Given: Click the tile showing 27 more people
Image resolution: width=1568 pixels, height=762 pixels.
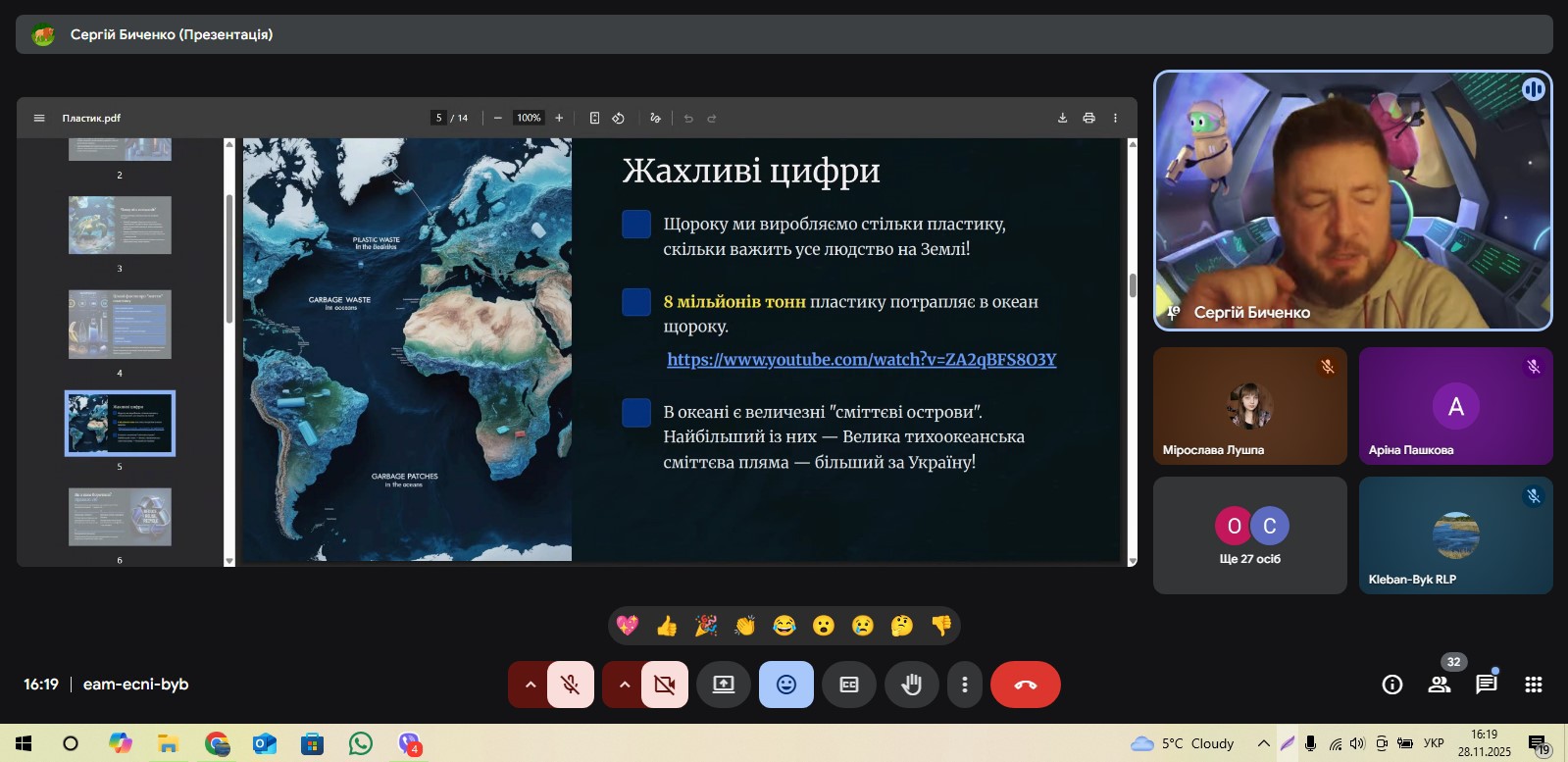Looking at the screenshot, I should [1250, 535].
